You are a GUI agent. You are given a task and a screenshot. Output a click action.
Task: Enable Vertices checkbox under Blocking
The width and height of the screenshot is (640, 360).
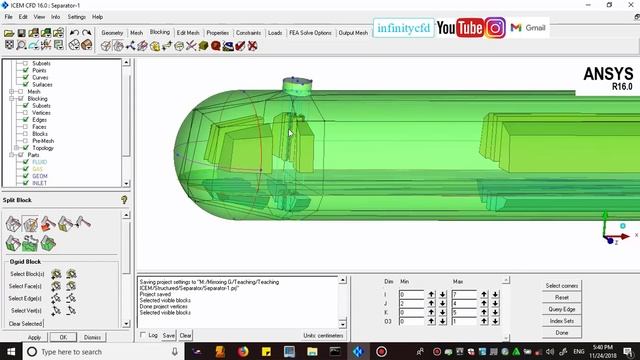coord(26,113)
